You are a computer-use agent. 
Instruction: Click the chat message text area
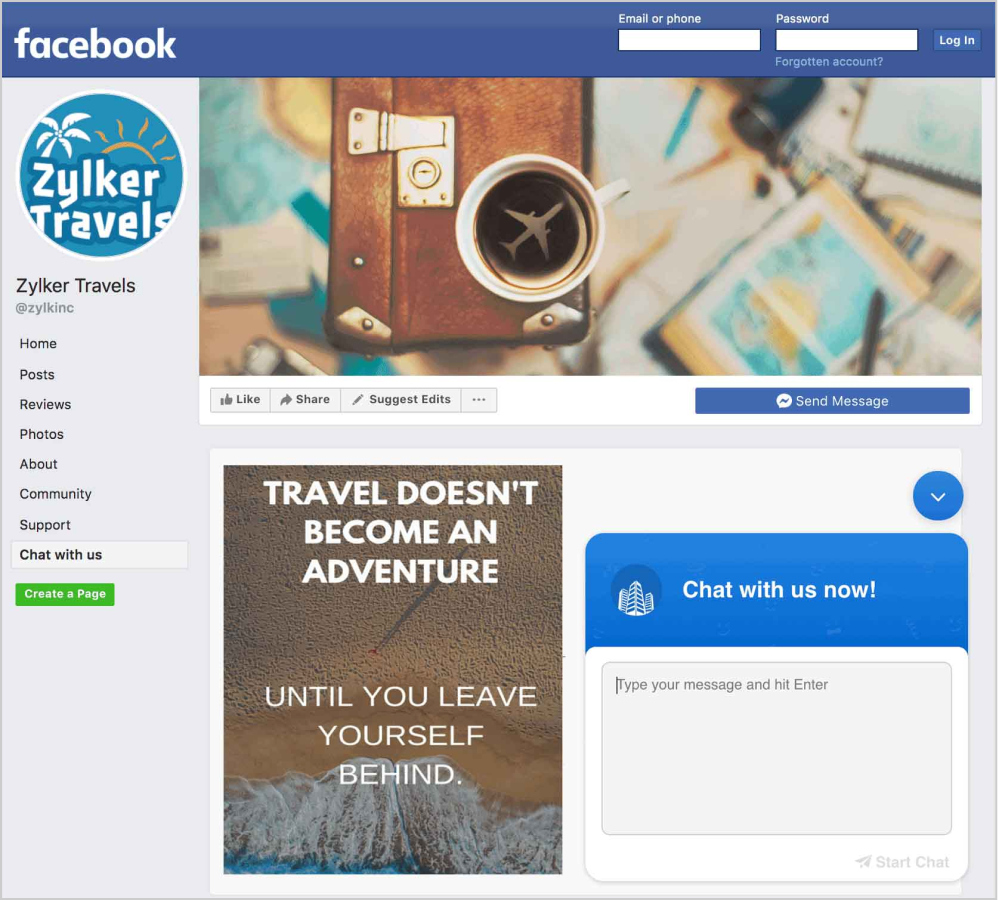click(777, 749)
